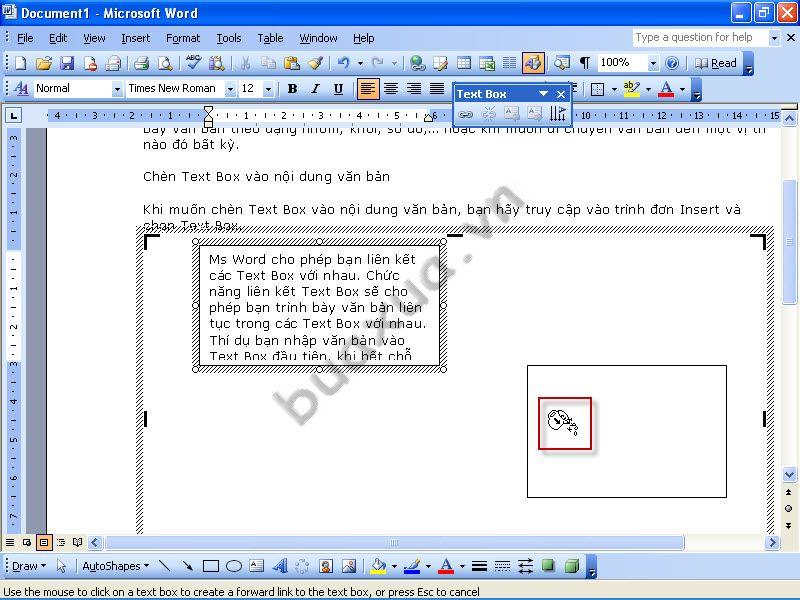The width and height of the screenshot is (800, 600).
Task: Undo the last action
Action: click(x=344, y=63)
